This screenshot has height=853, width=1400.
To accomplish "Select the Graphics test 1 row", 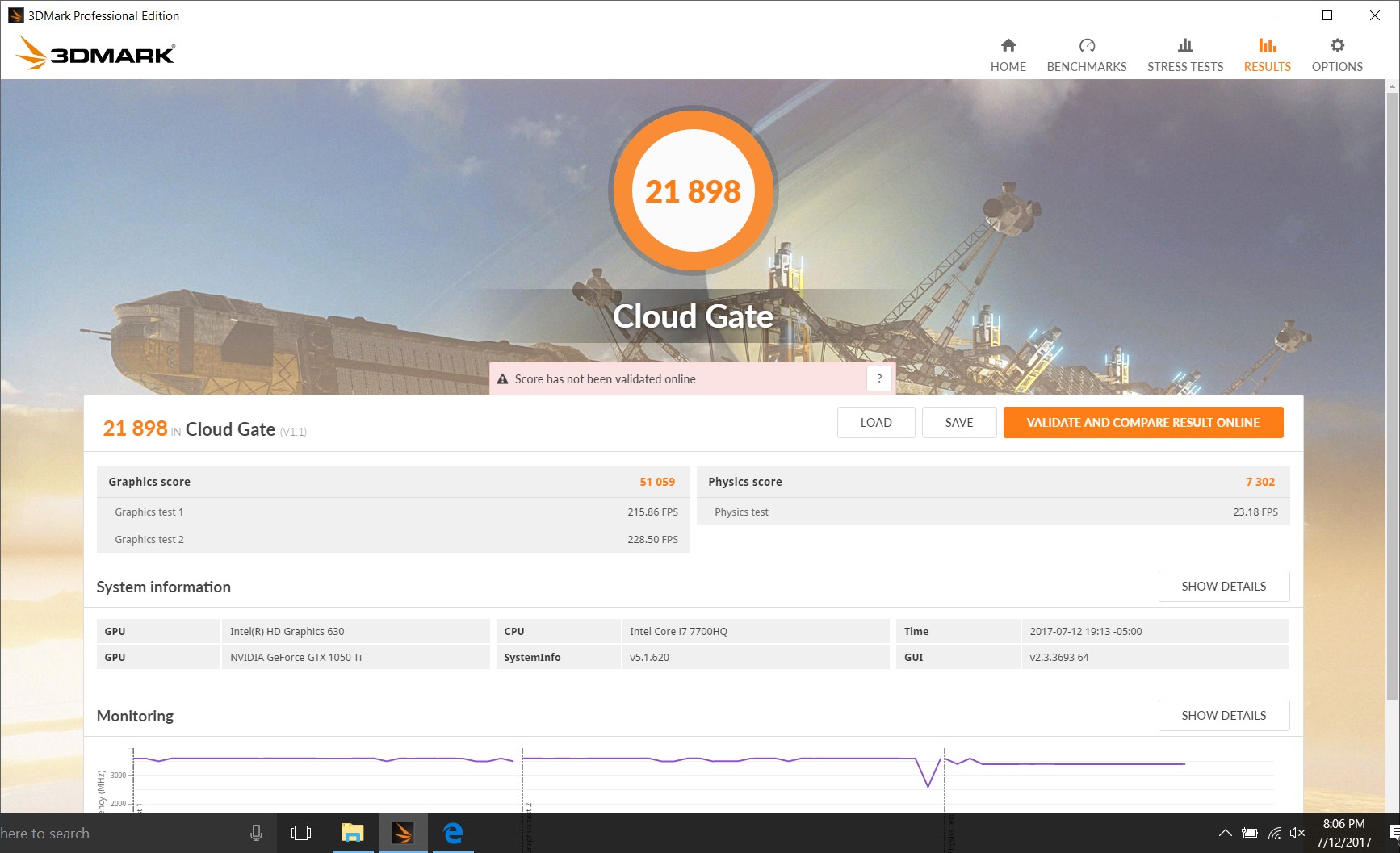I will pyautogui.click(x=393, y=512).
